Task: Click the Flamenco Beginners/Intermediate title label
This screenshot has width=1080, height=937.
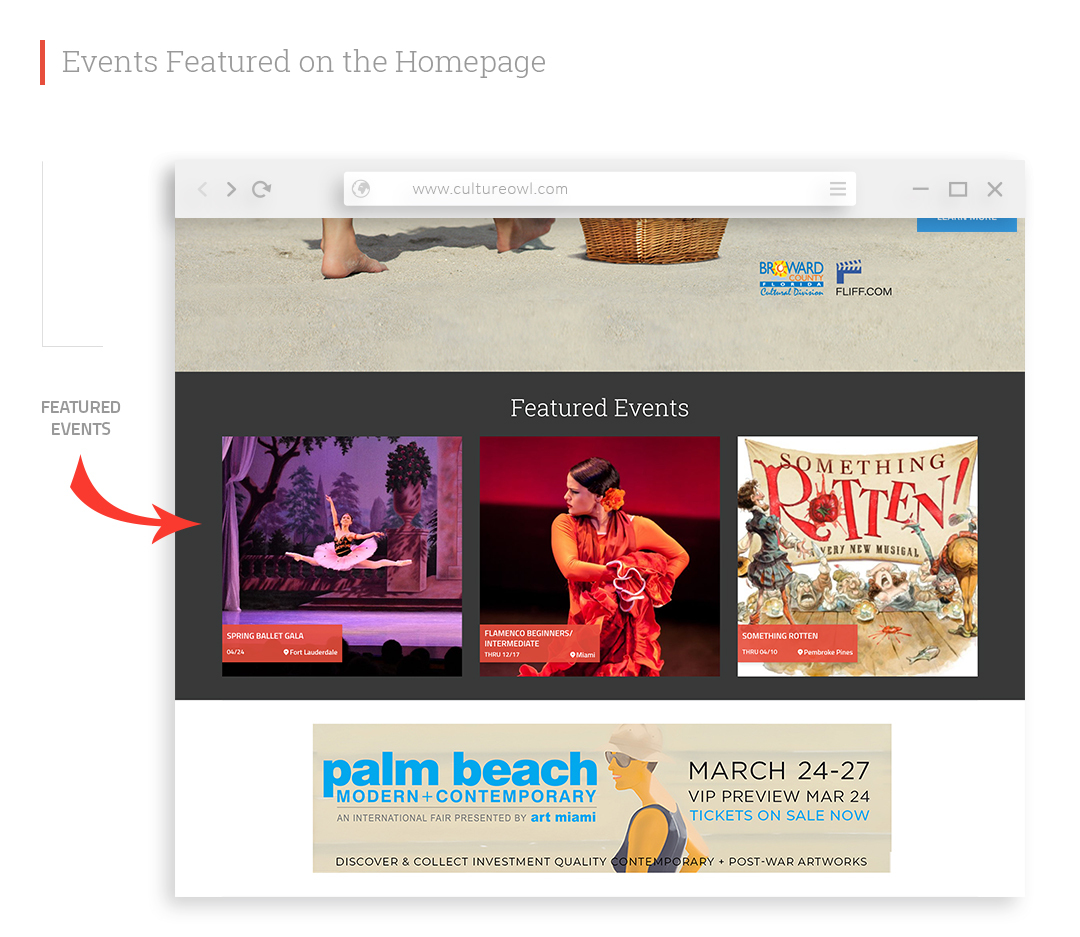Action: pos(528,638)
